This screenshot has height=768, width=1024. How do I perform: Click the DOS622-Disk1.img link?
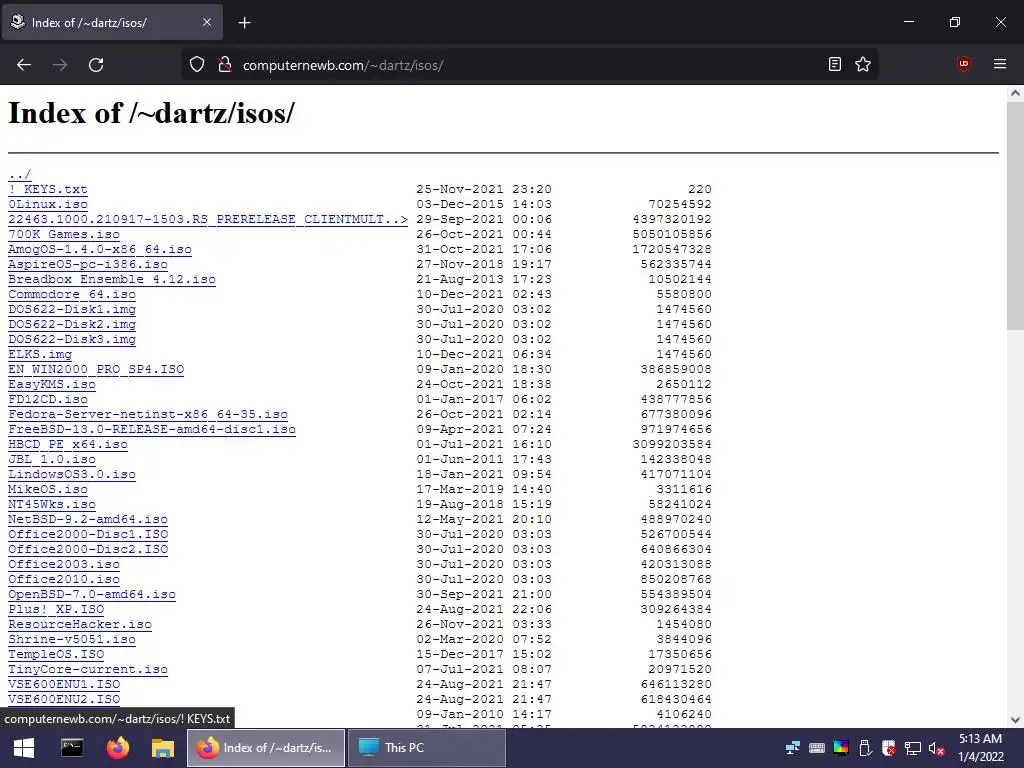(x=72, y=310)
